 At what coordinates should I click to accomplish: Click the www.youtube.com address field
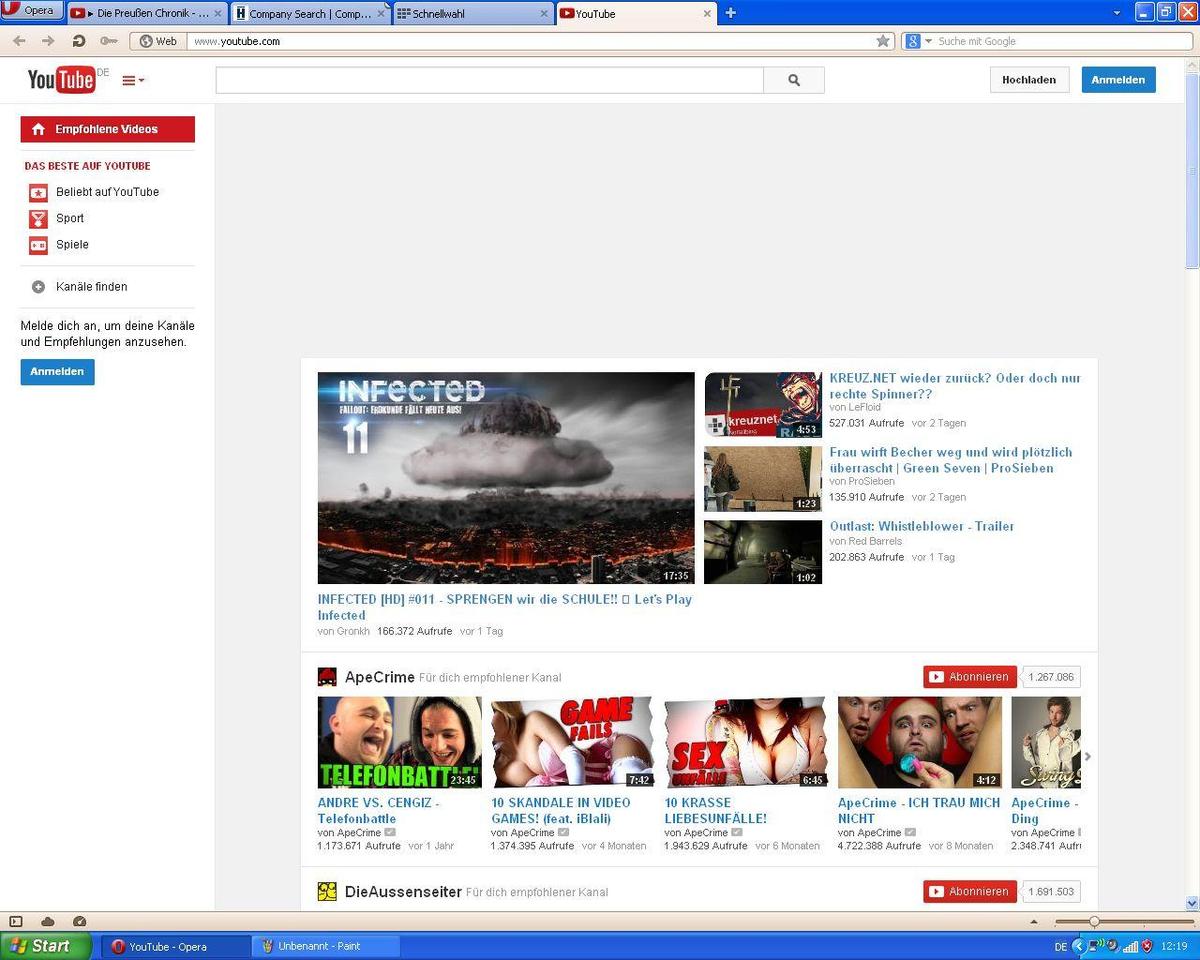click(x=530, y=41)
